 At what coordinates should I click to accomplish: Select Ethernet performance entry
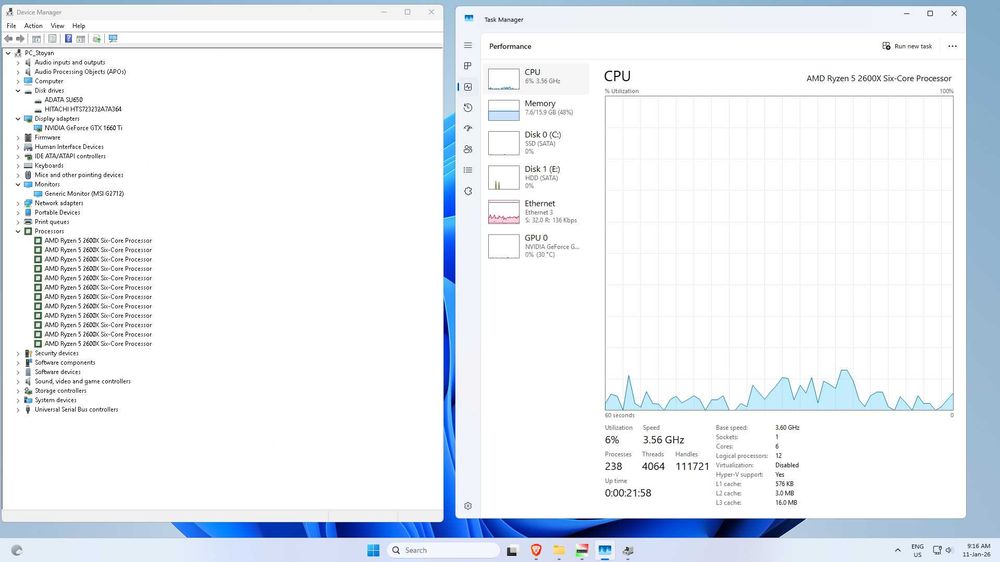point(536,212)
